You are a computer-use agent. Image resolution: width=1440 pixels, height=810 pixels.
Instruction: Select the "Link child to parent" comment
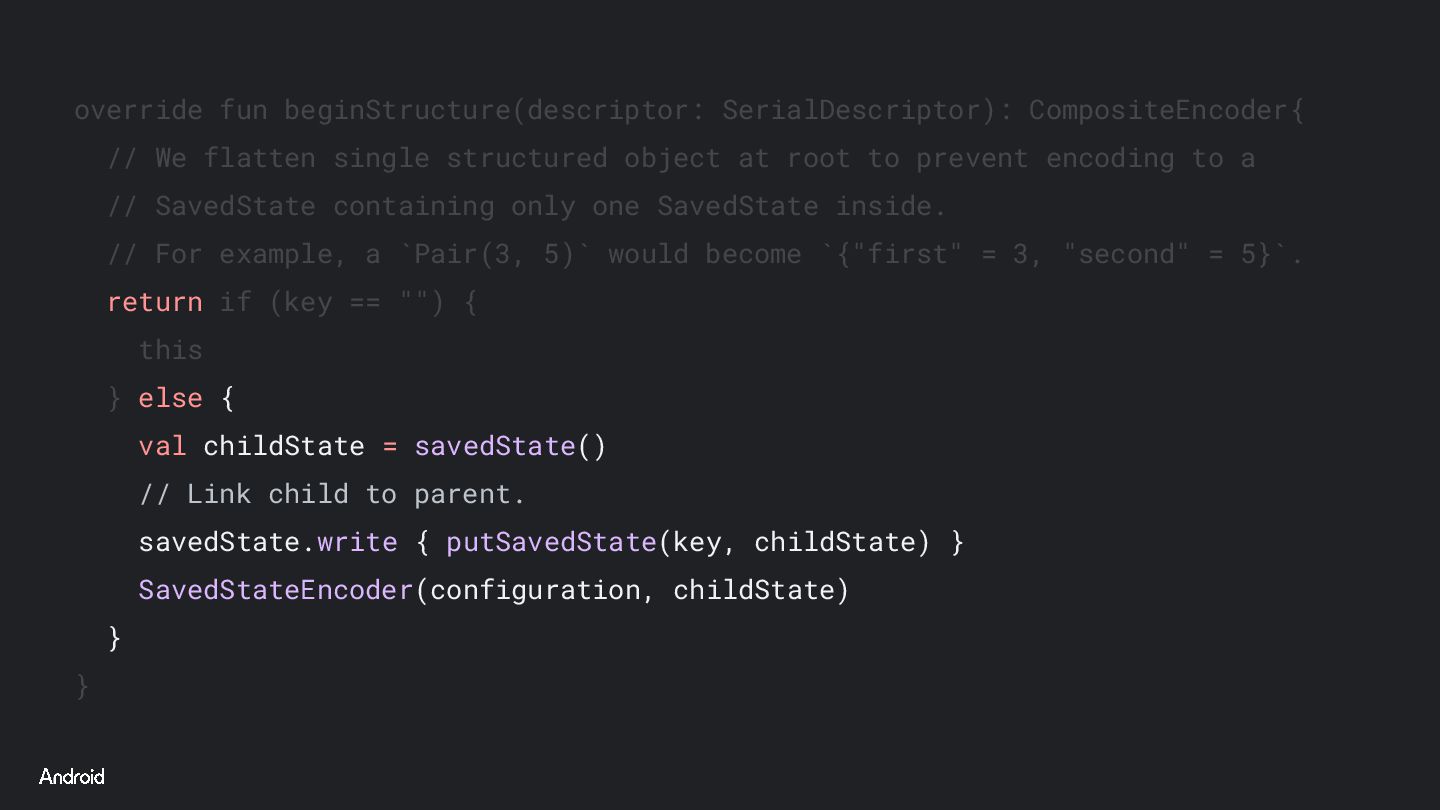pos(332,494)
